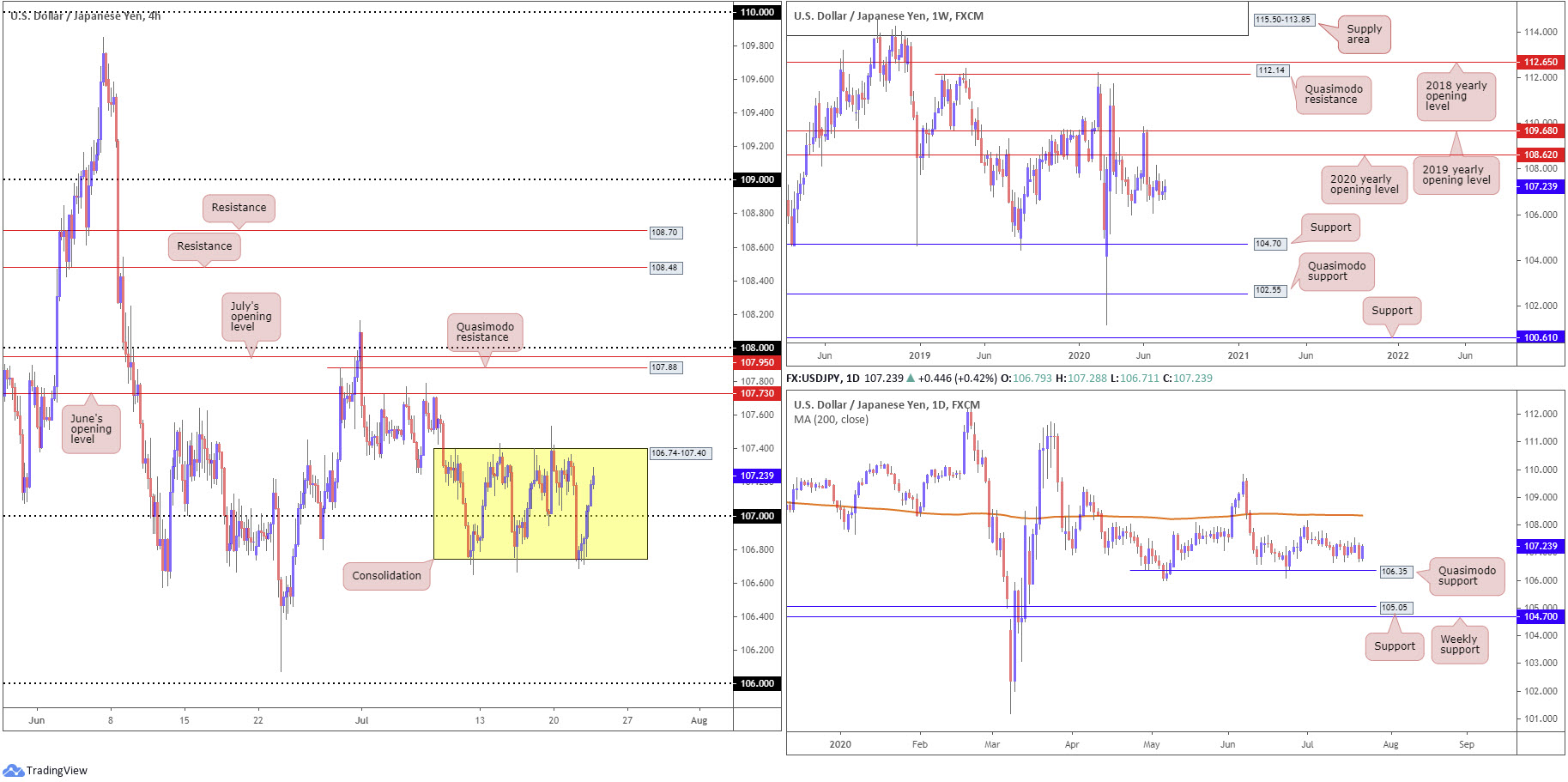Click the Weekly support callout
This screenshot has height=782, width=1568.
[1459, 645]
